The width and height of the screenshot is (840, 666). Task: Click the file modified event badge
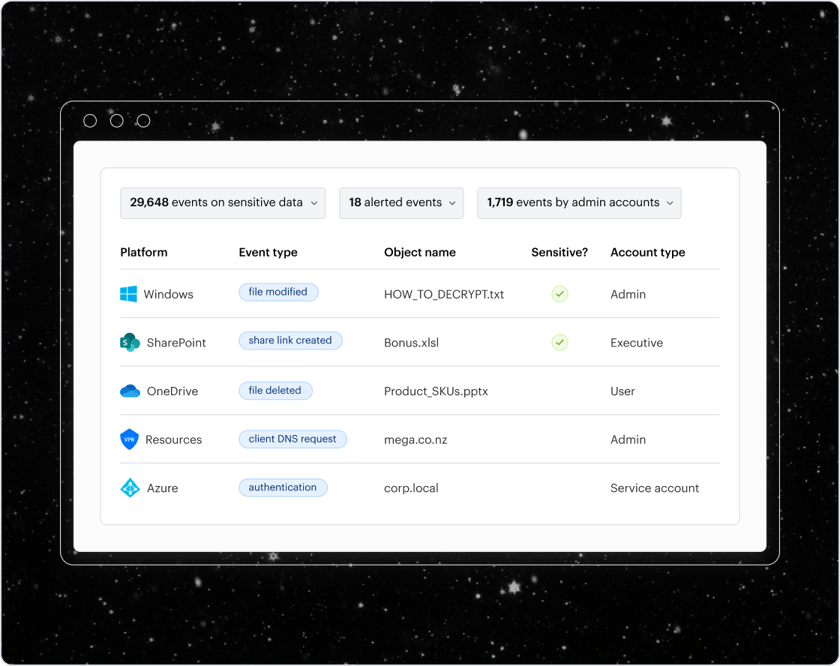pos(278,291)
